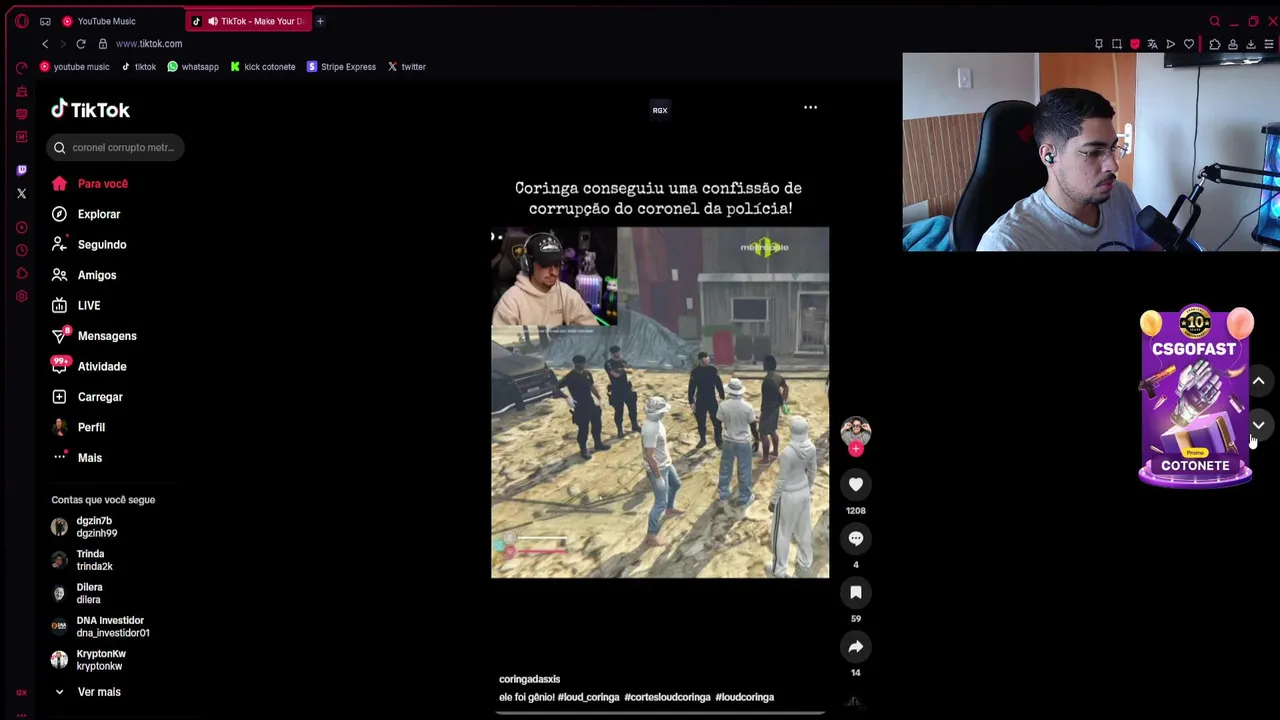1280x720 pixels.
Task: Open tiktok bookmark in bookmarks bar
Action: tap(139, 67)
